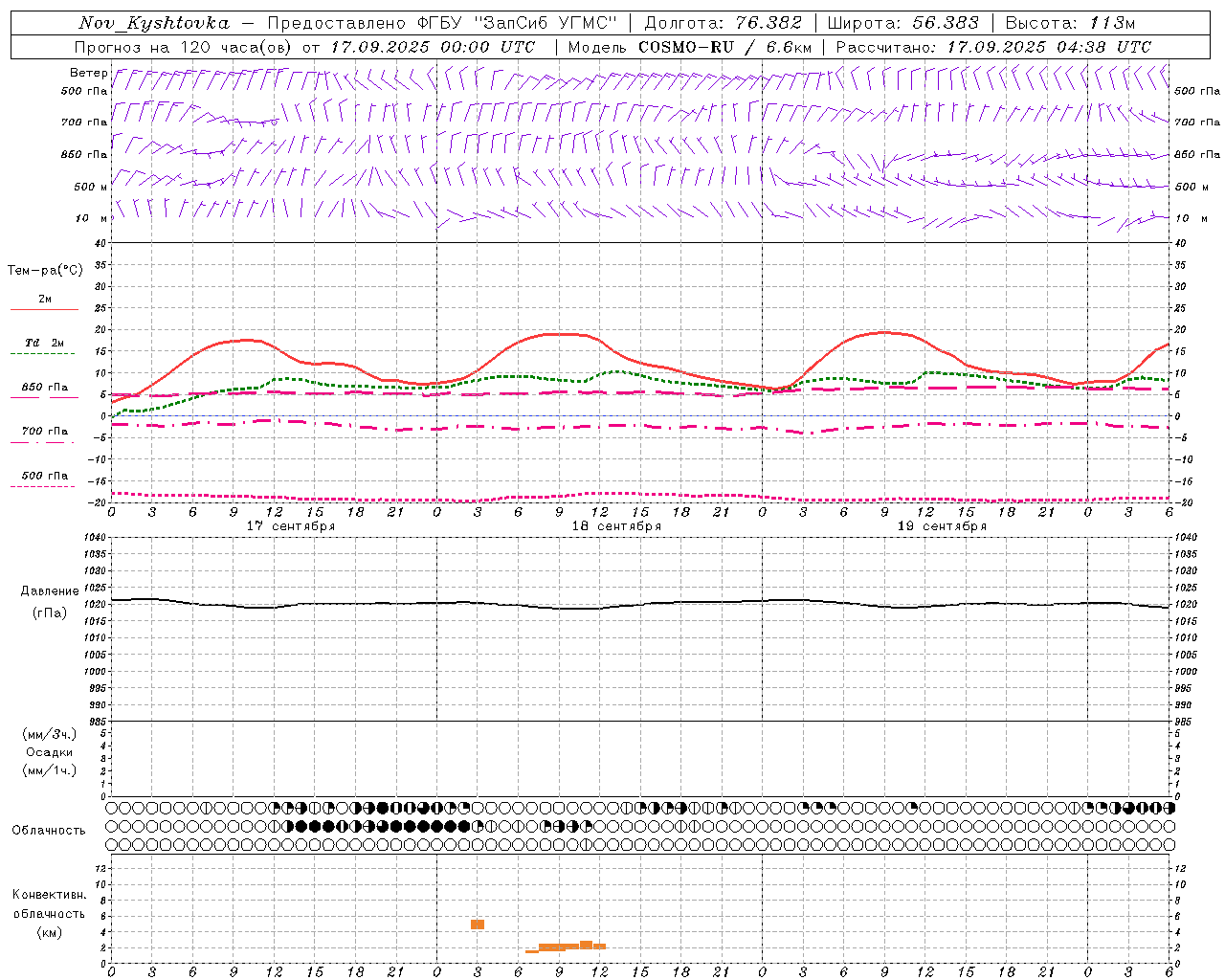Image resolution: width=1225 pixels, height=980 pixels.
Task: Click the 18 сентября date label
Action: click(x=616, y=526)
